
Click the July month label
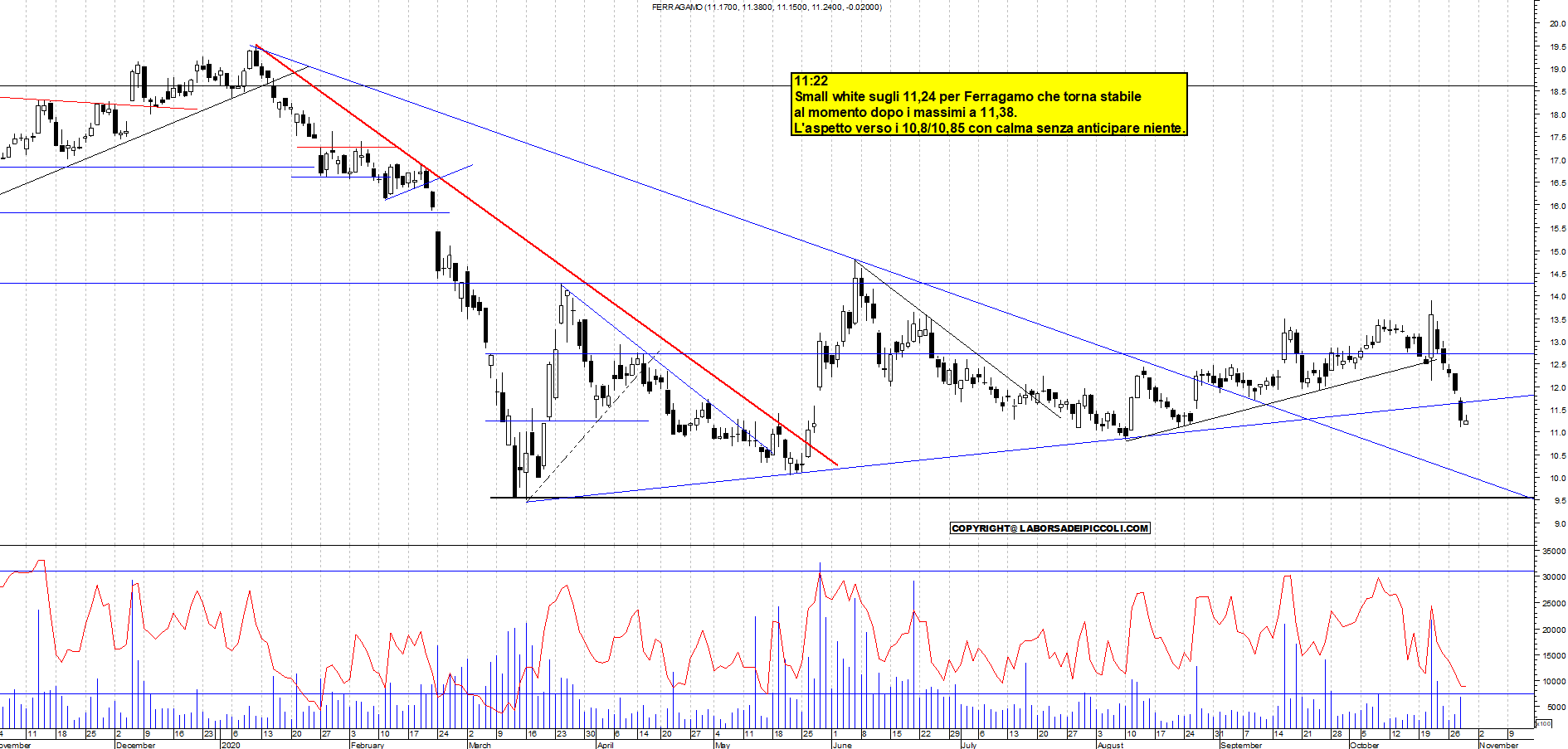pyautogui.click(x=968, y=745)
